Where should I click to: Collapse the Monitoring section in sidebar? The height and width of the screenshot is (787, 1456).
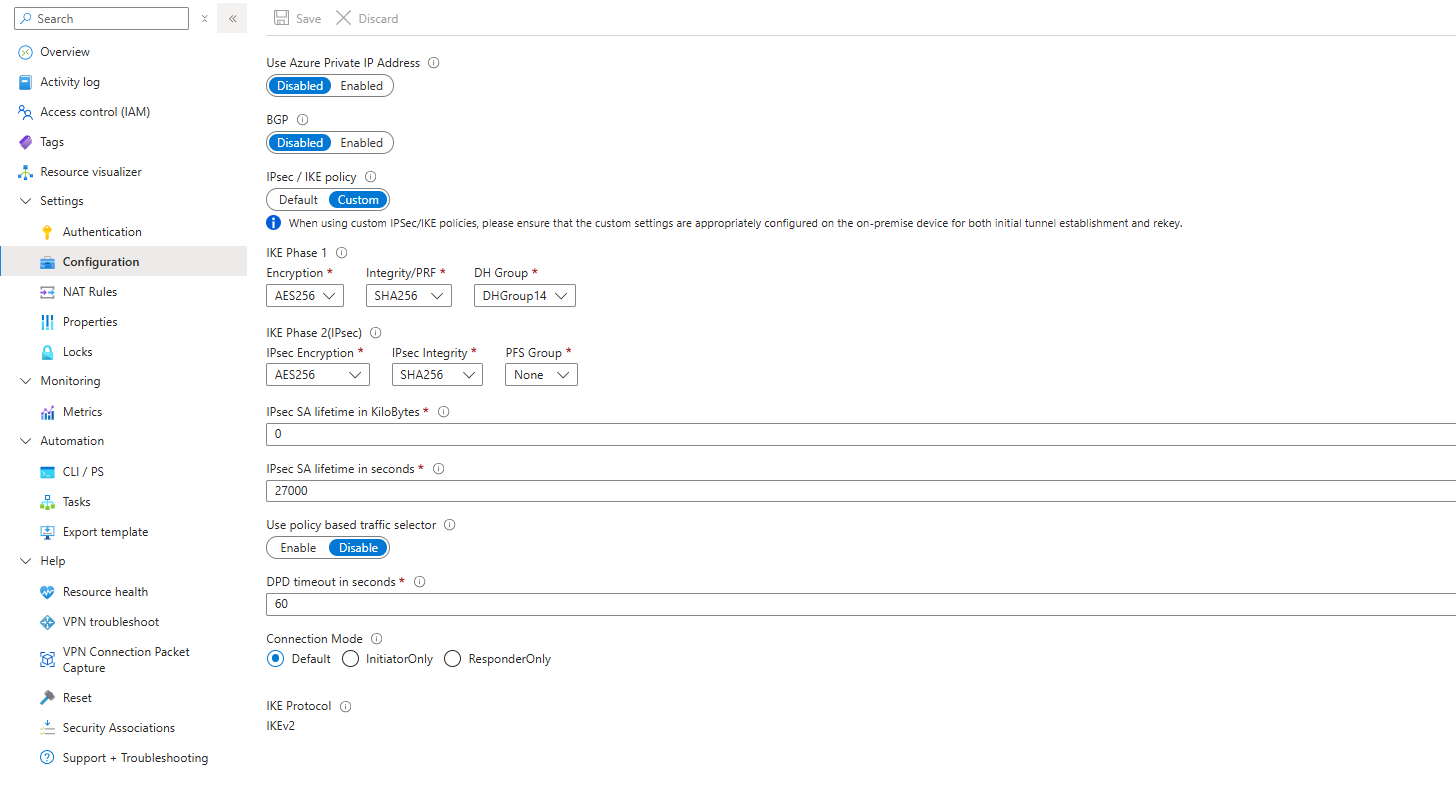click(x=26, y=381)
